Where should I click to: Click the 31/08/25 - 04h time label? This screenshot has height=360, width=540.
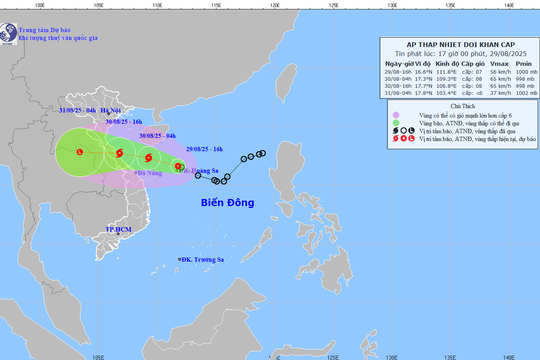coord(77,110)
